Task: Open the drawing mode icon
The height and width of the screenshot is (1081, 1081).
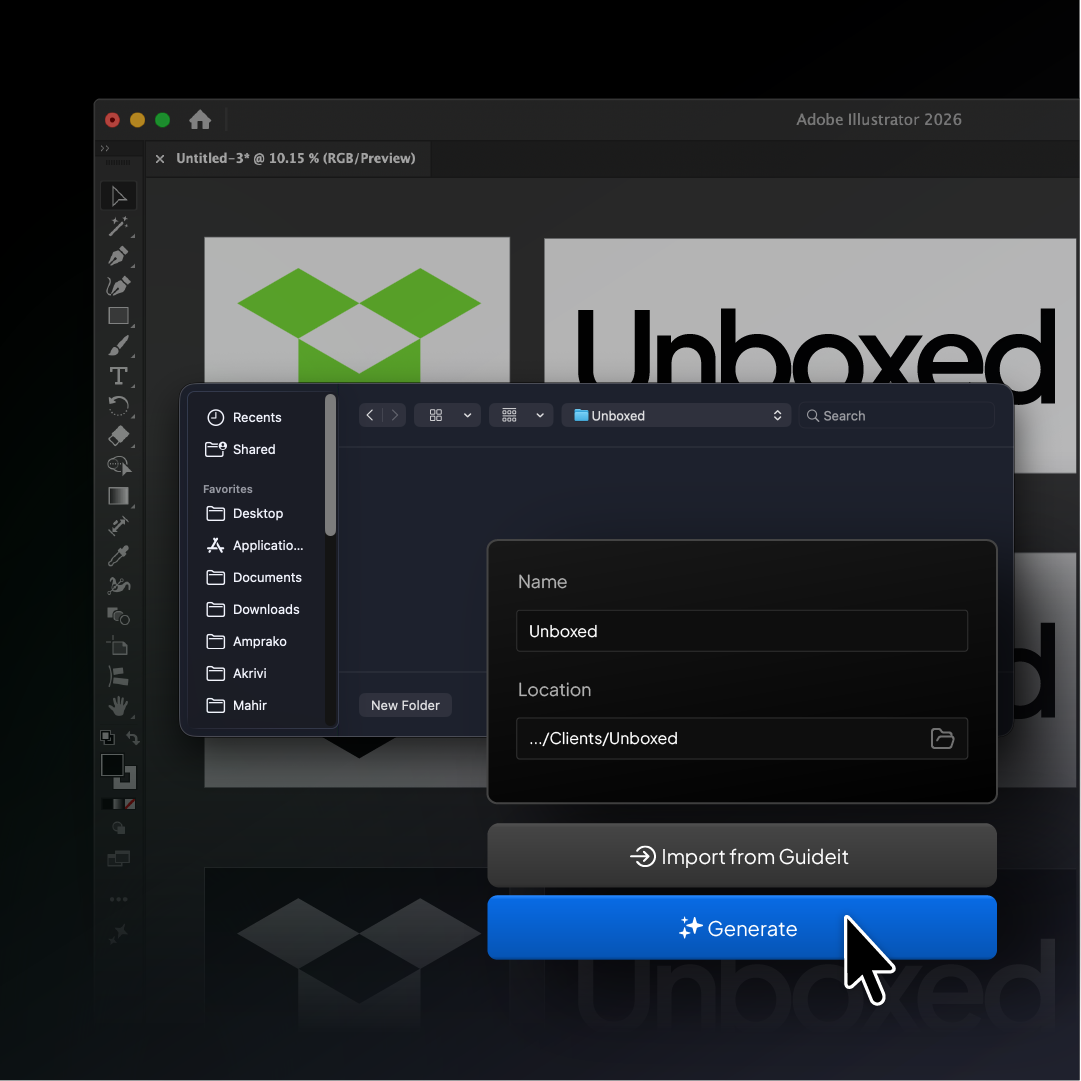Action: [x=119, y=829]
